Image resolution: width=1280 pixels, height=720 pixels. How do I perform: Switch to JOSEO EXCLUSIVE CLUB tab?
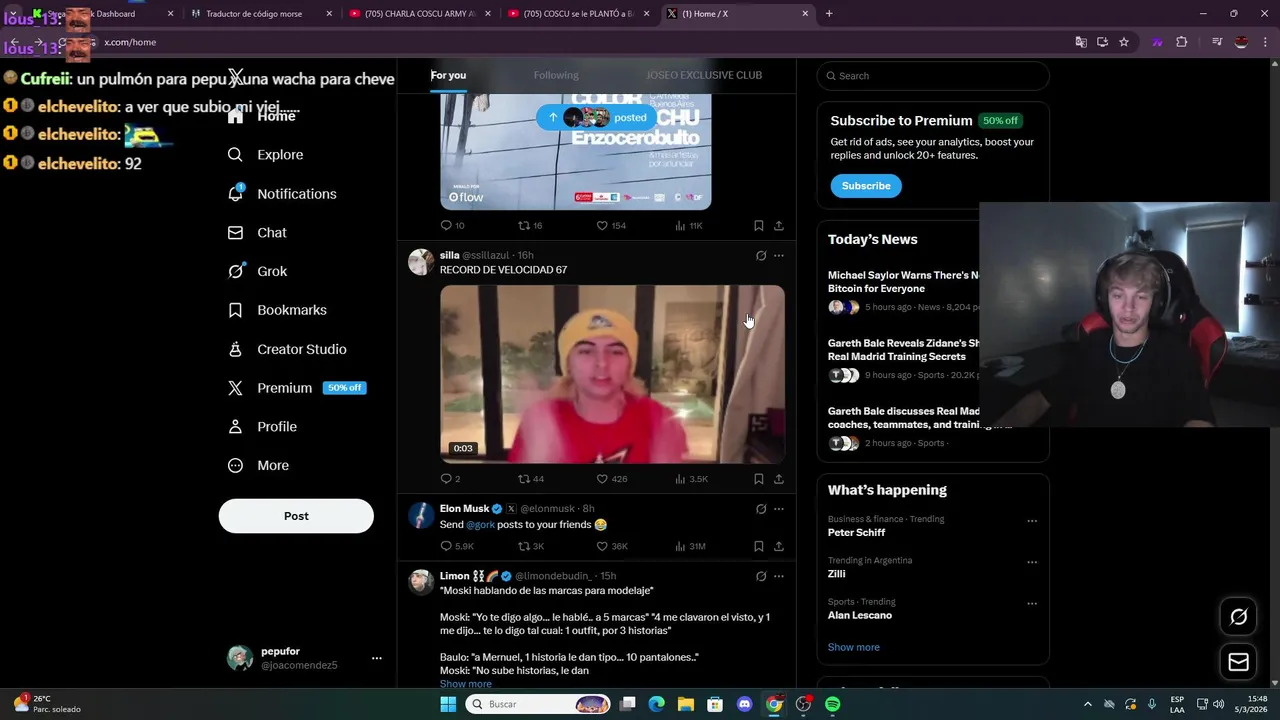[x=704, y=75]
